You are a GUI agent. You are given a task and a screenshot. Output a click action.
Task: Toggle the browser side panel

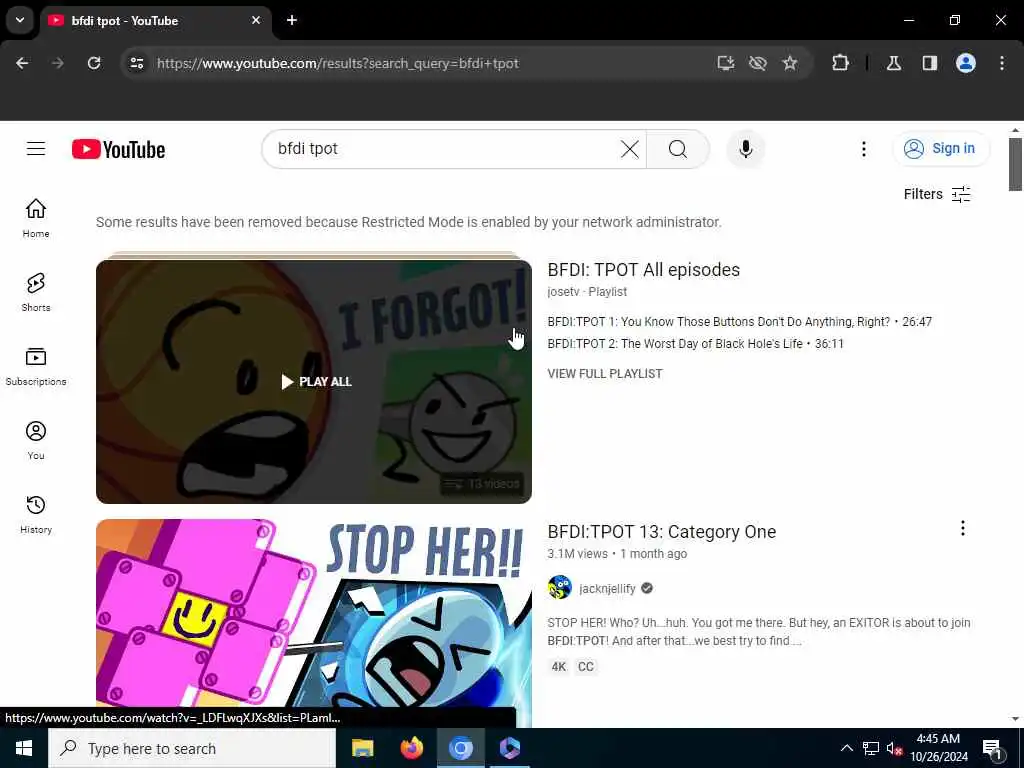tap(930, 63)
